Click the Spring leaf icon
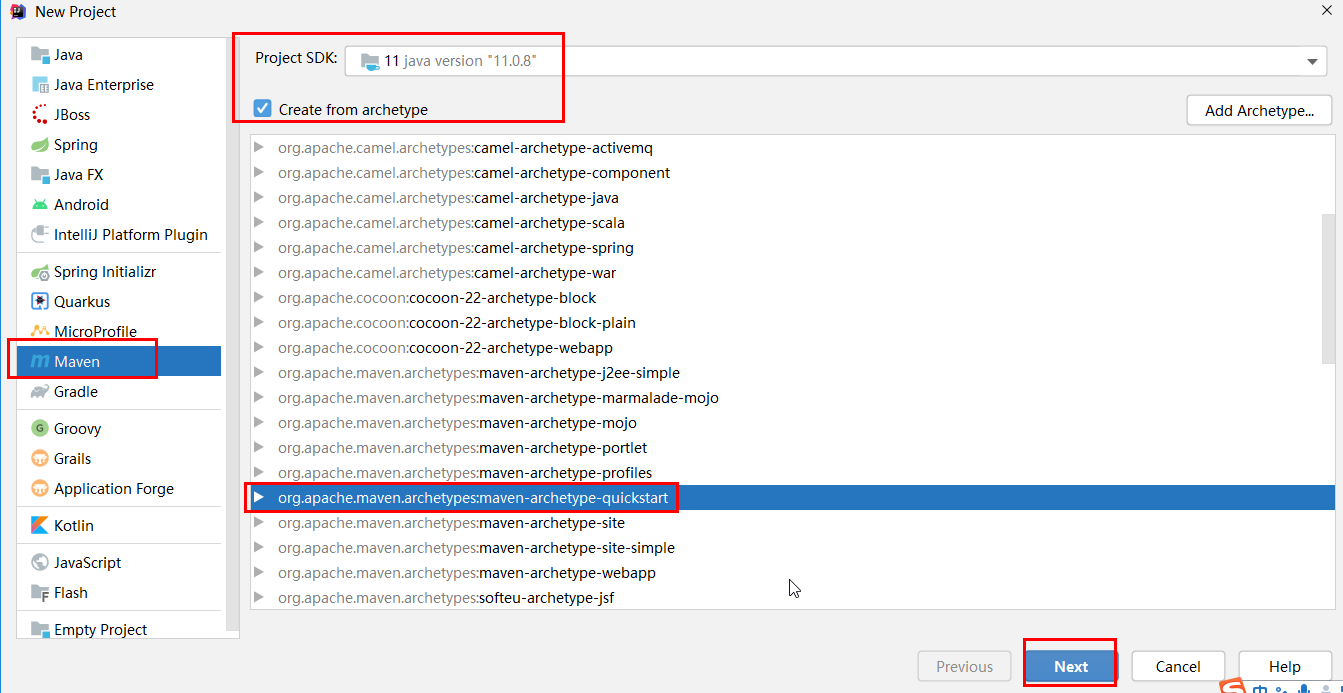Image resolution: width=1343 pixels, height=693 pixels. coord(40,145)
